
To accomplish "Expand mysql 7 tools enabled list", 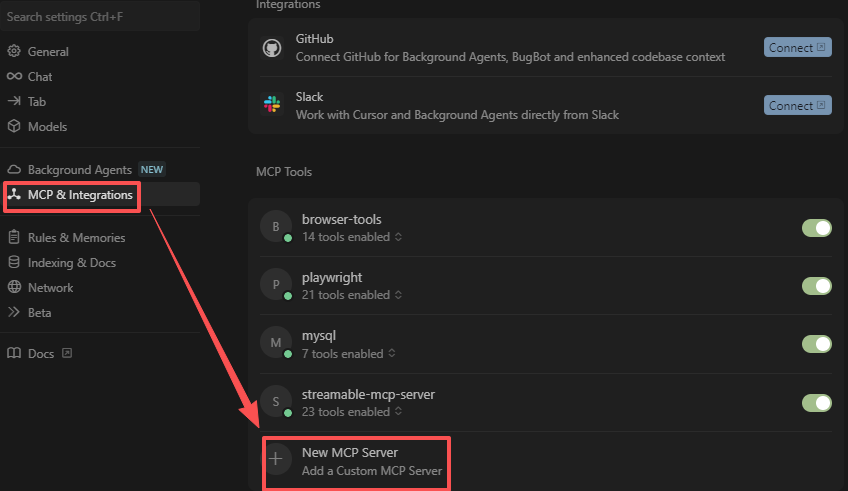I will (x=349, y=354).
